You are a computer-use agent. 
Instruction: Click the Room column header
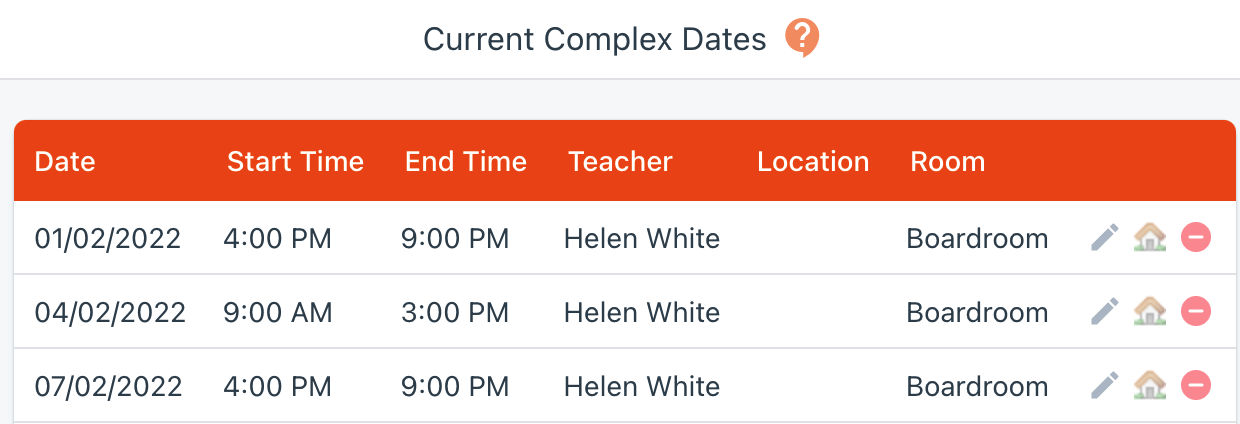[947, 161]
